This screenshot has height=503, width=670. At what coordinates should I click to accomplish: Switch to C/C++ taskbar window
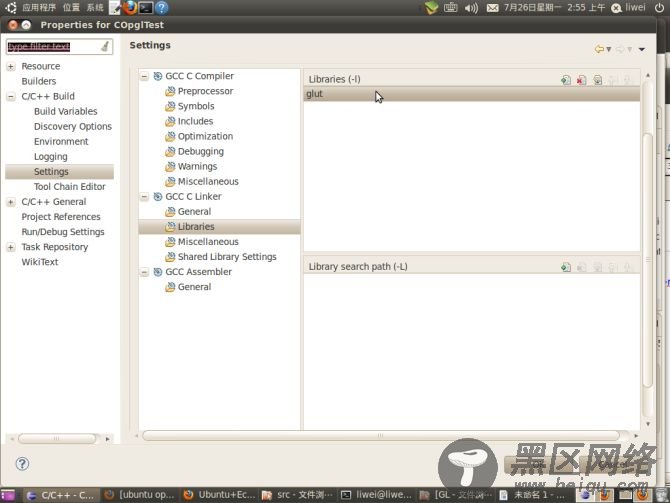[x=61, y=495]
